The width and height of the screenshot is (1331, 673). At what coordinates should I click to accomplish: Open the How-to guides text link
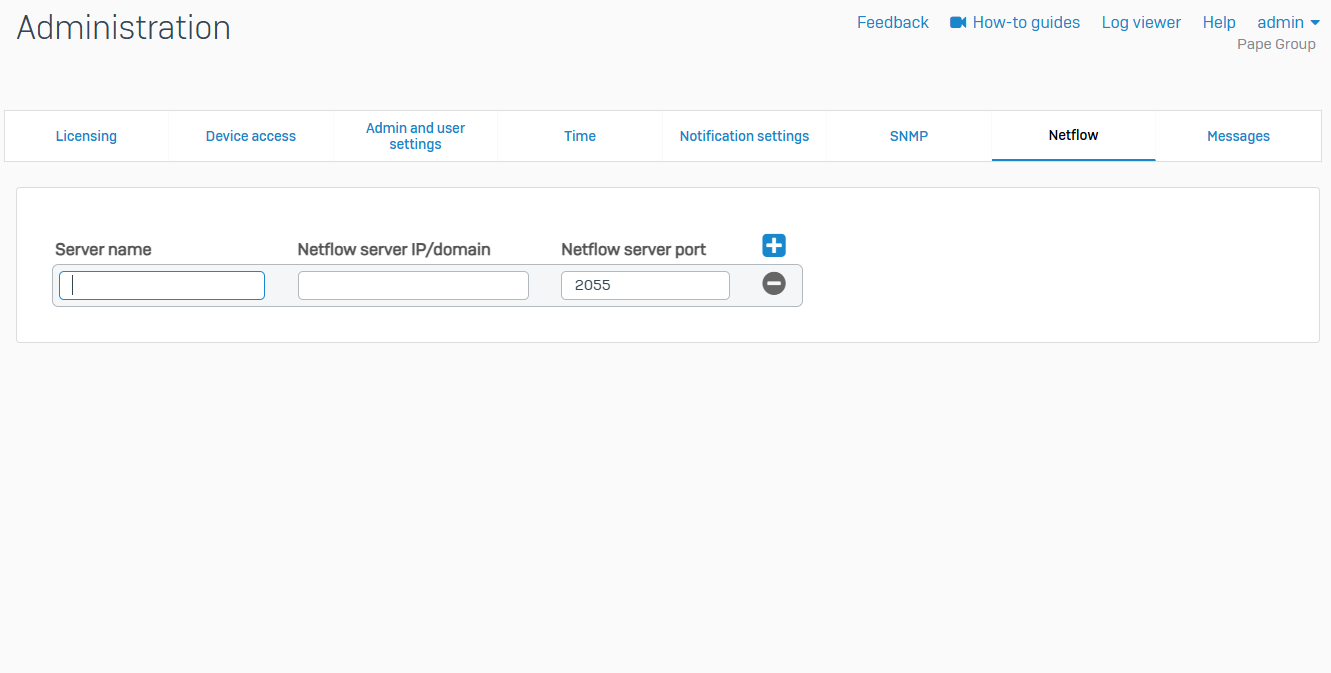(1026, 22)
